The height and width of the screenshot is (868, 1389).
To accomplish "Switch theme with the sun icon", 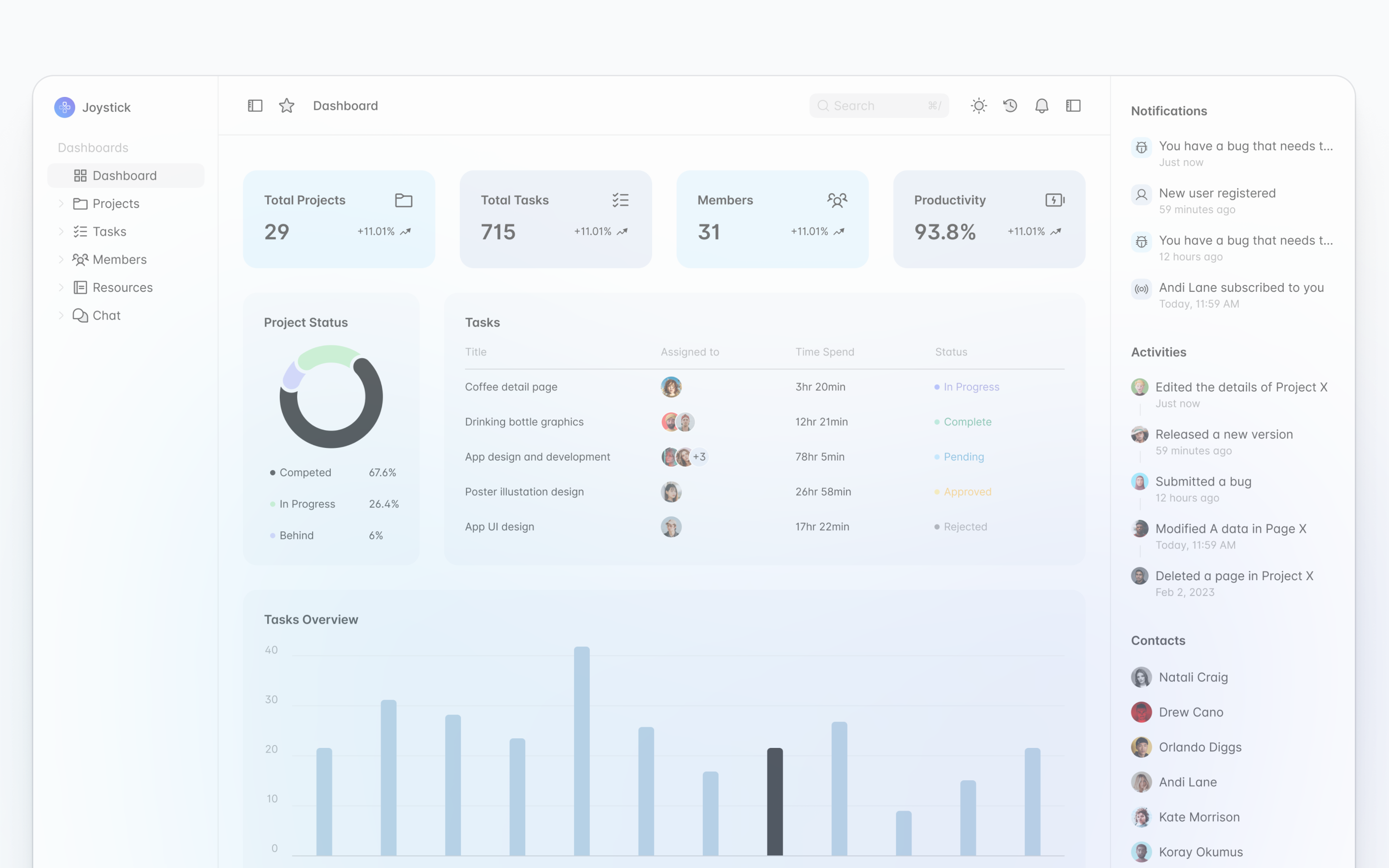I will point(979,106).
